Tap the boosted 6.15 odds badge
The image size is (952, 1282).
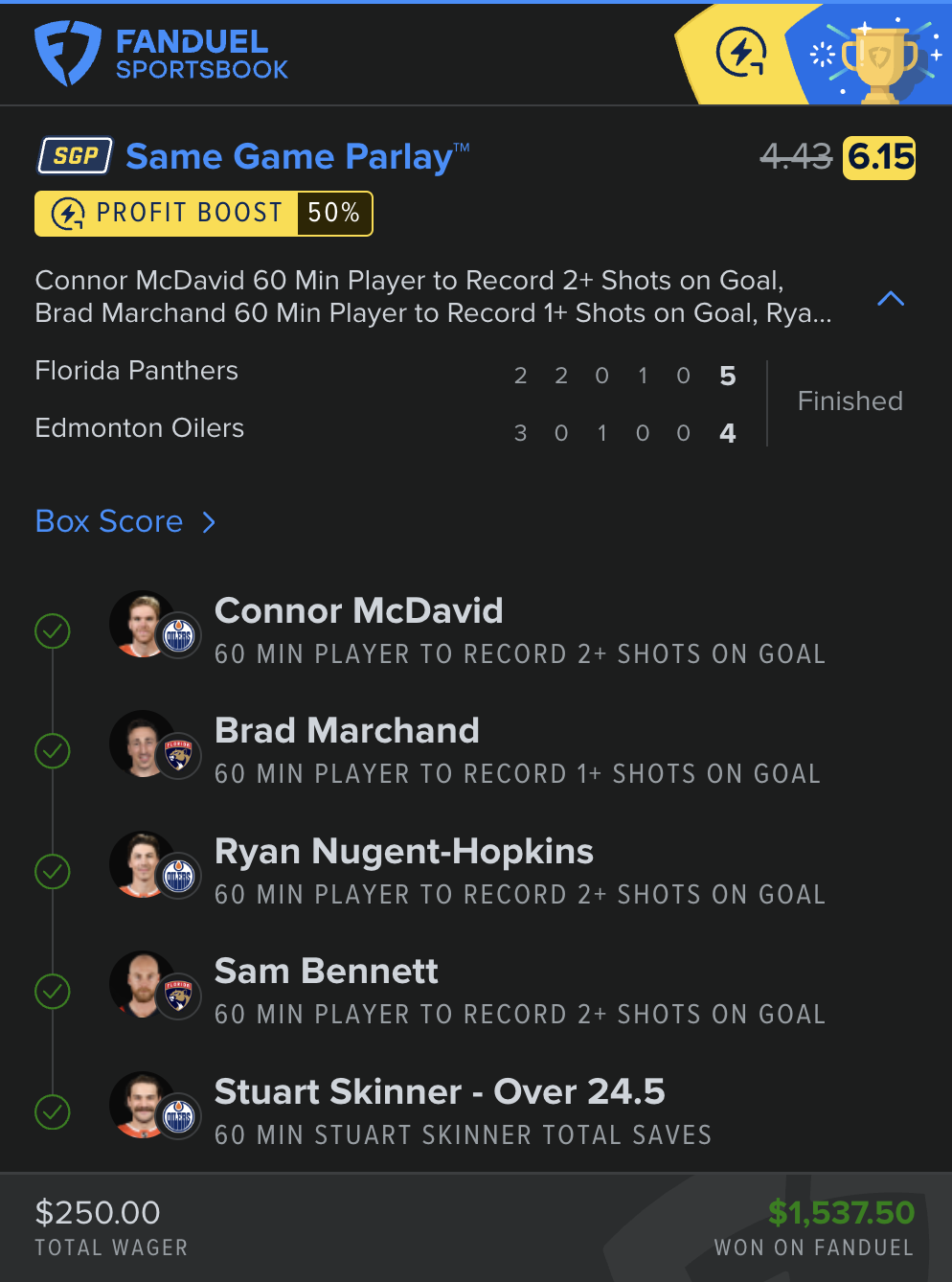[x=879, y=157]
